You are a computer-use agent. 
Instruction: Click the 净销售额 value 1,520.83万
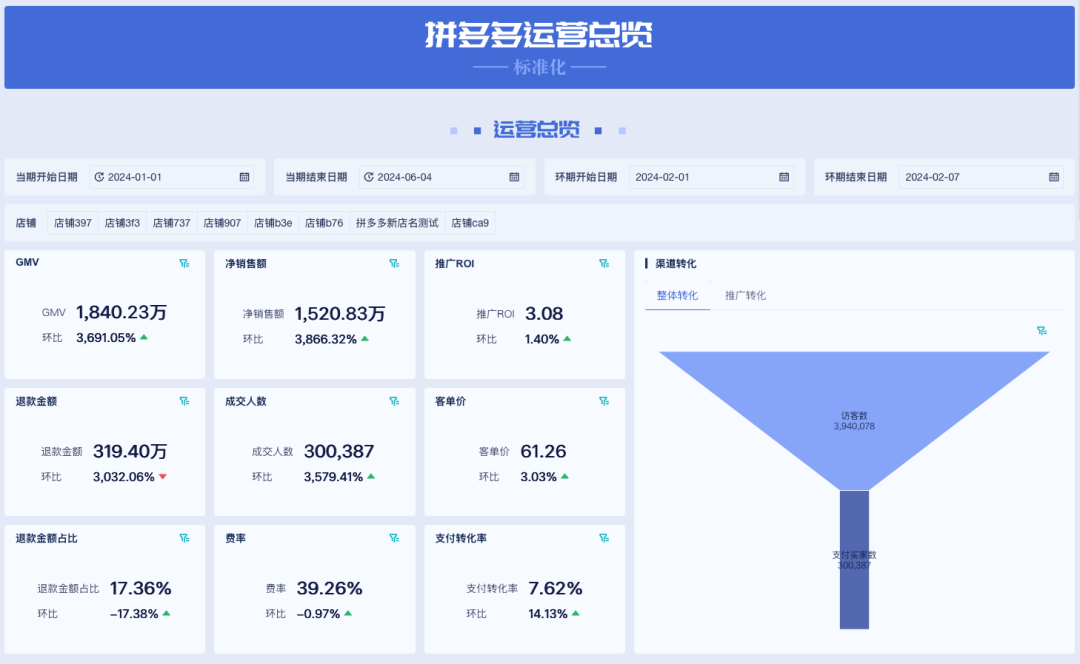pos(340,314)
